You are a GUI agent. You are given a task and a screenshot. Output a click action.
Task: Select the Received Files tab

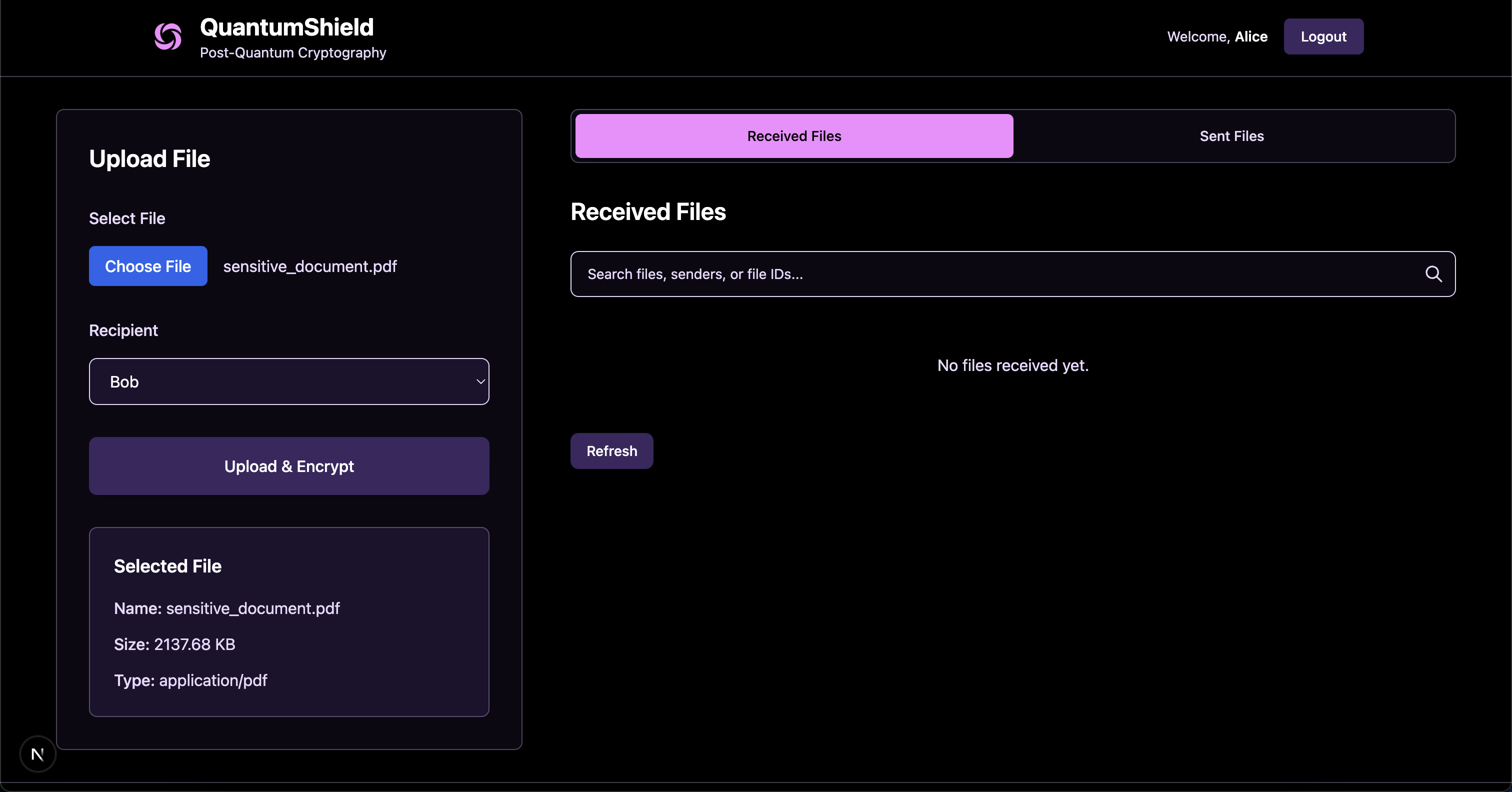[x=793, y=136]
